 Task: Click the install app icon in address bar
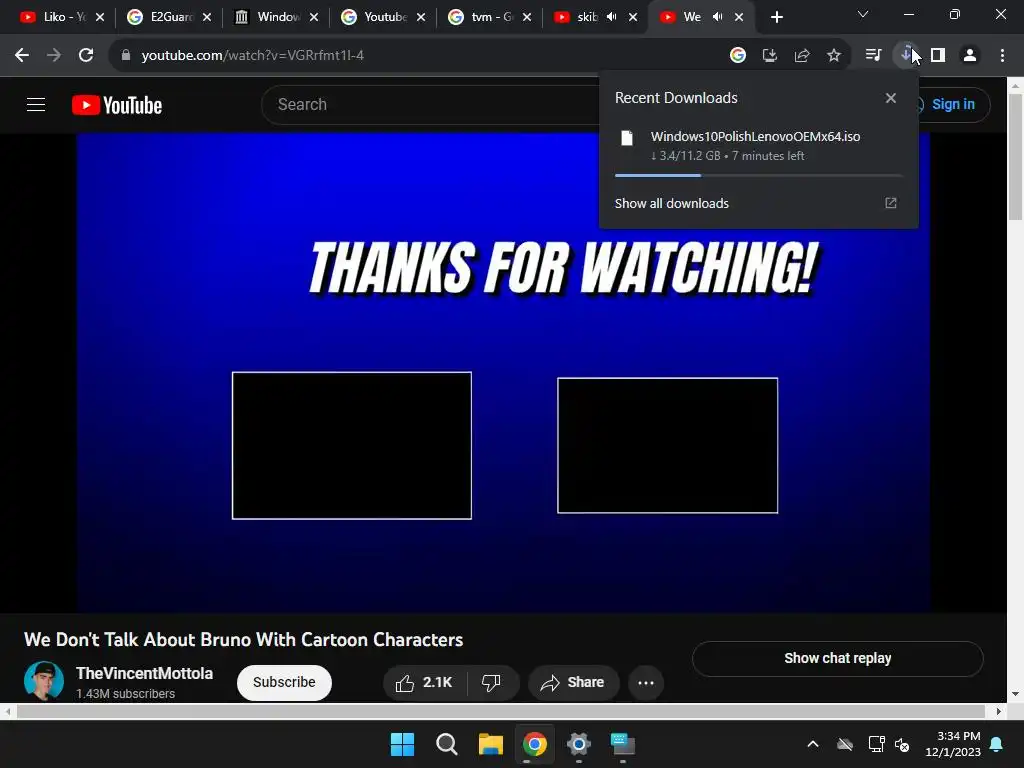click(x=770, y=56)
